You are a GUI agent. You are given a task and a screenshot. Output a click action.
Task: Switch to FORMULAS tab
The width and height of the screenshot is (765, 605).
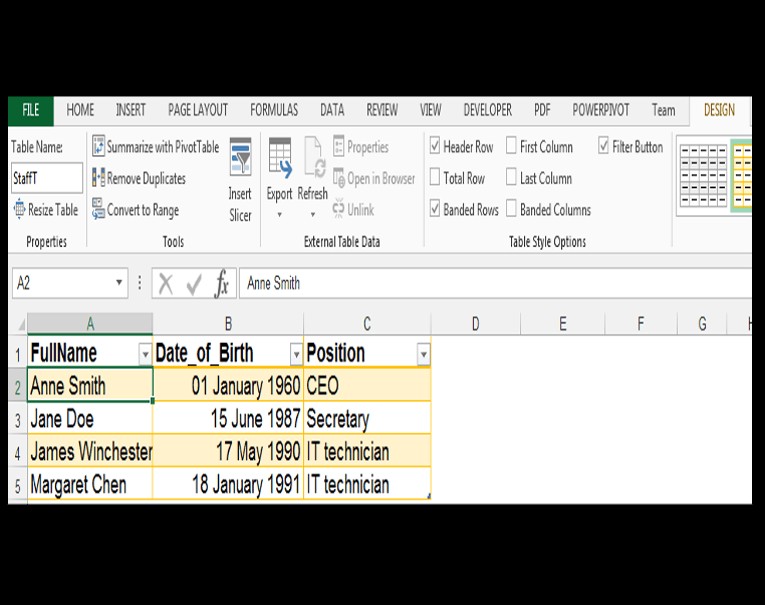[274, 110]
